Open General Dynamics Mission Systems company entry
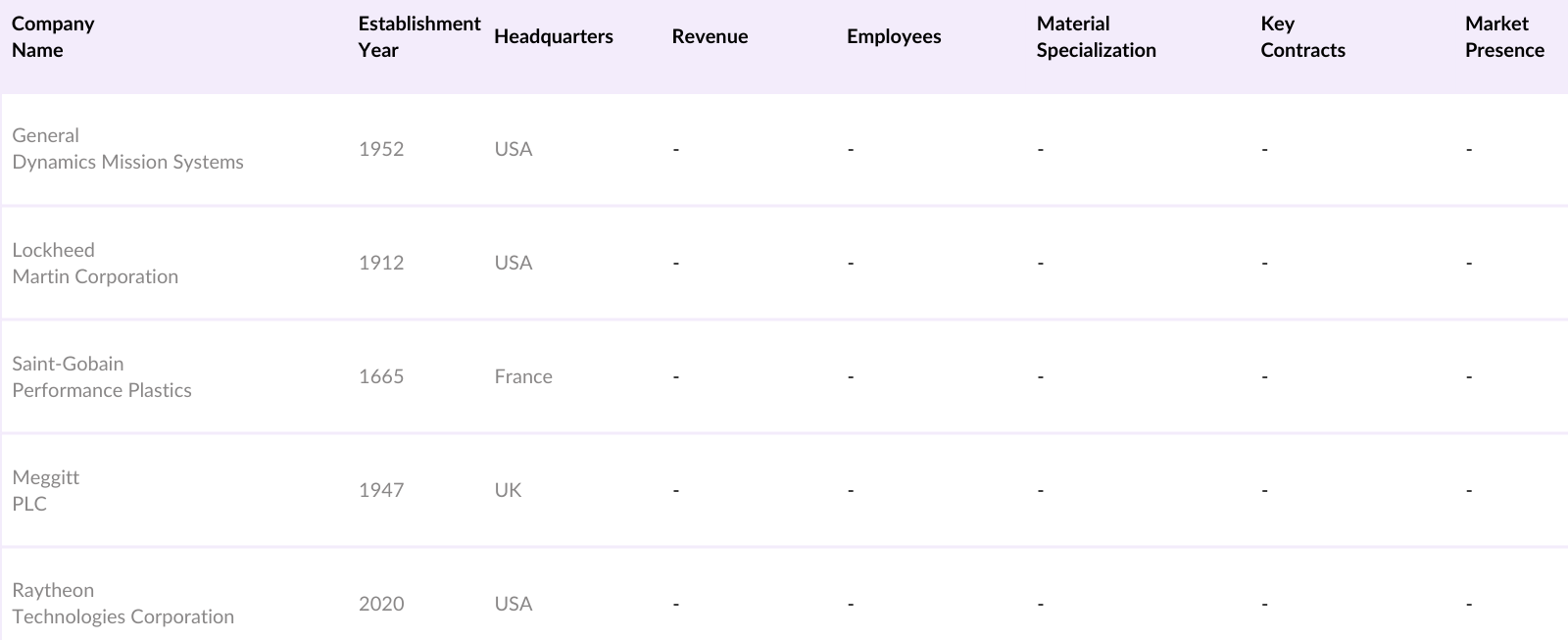Screen dimensions: 1568x640 click(x=127, y=149)
